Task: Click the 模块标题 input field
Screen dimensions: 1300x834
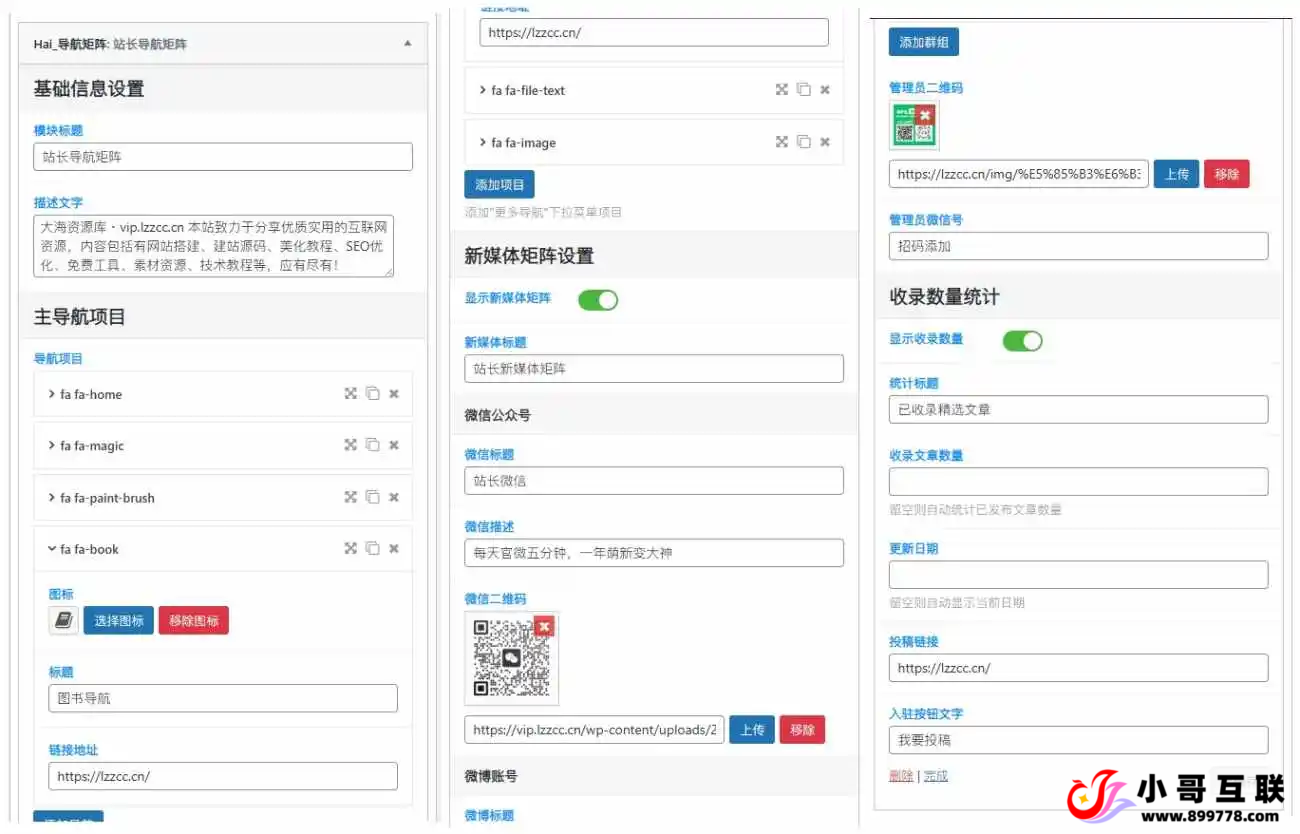Action: coord(223,157)
